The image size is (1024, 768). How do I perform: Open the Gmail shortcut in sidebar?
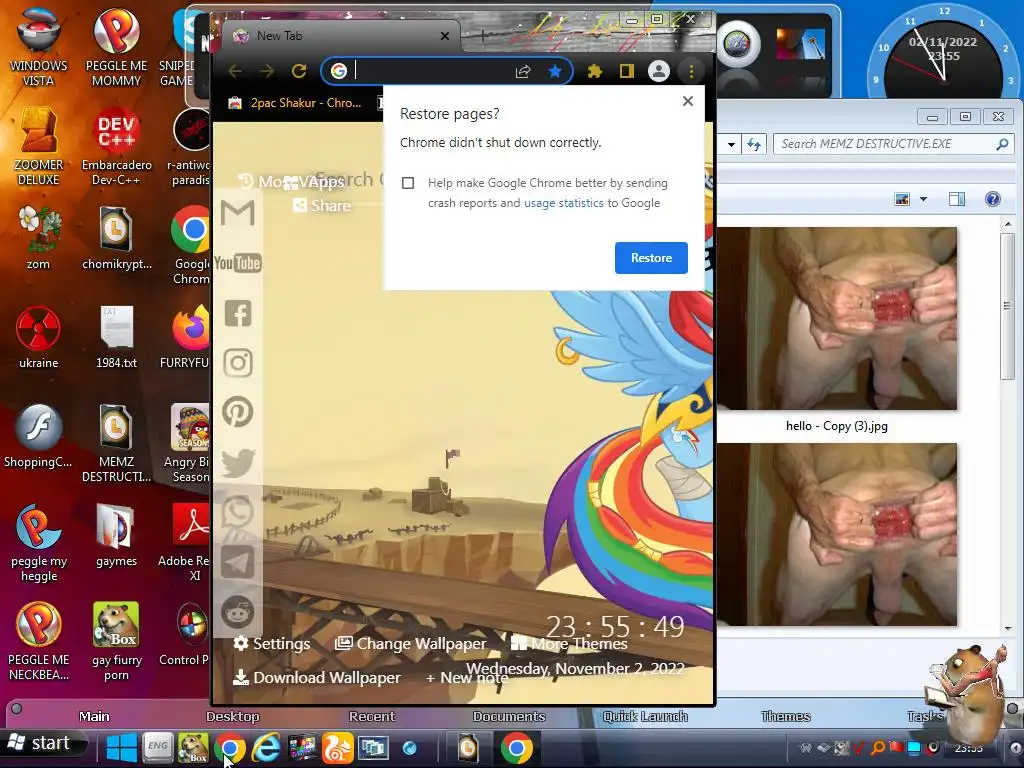tap(238, 213)
